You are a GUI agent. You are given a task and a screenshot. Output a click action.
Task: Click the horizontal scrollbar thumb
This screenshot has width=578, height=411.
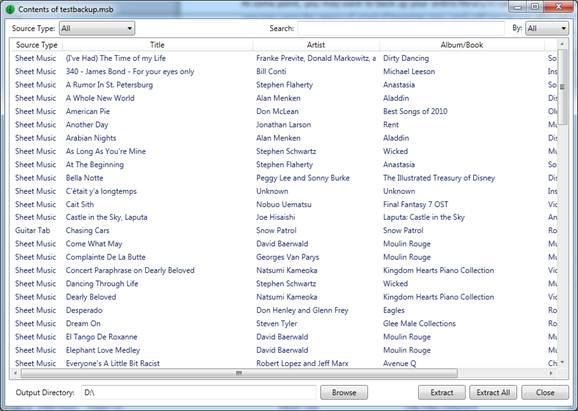(x=239, y=373)
